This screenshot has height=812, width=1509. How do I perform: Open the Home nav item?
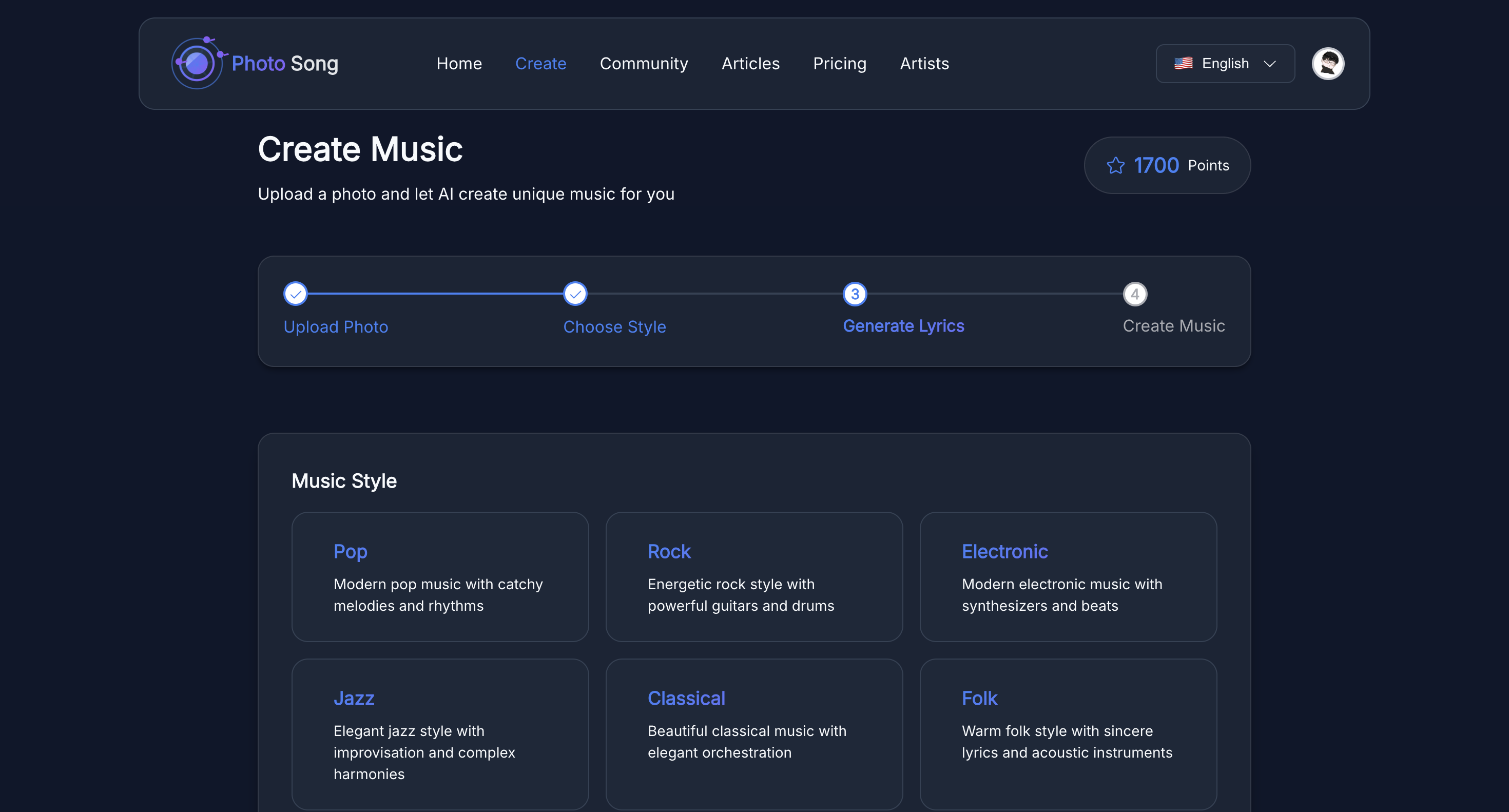pos(459,63)
